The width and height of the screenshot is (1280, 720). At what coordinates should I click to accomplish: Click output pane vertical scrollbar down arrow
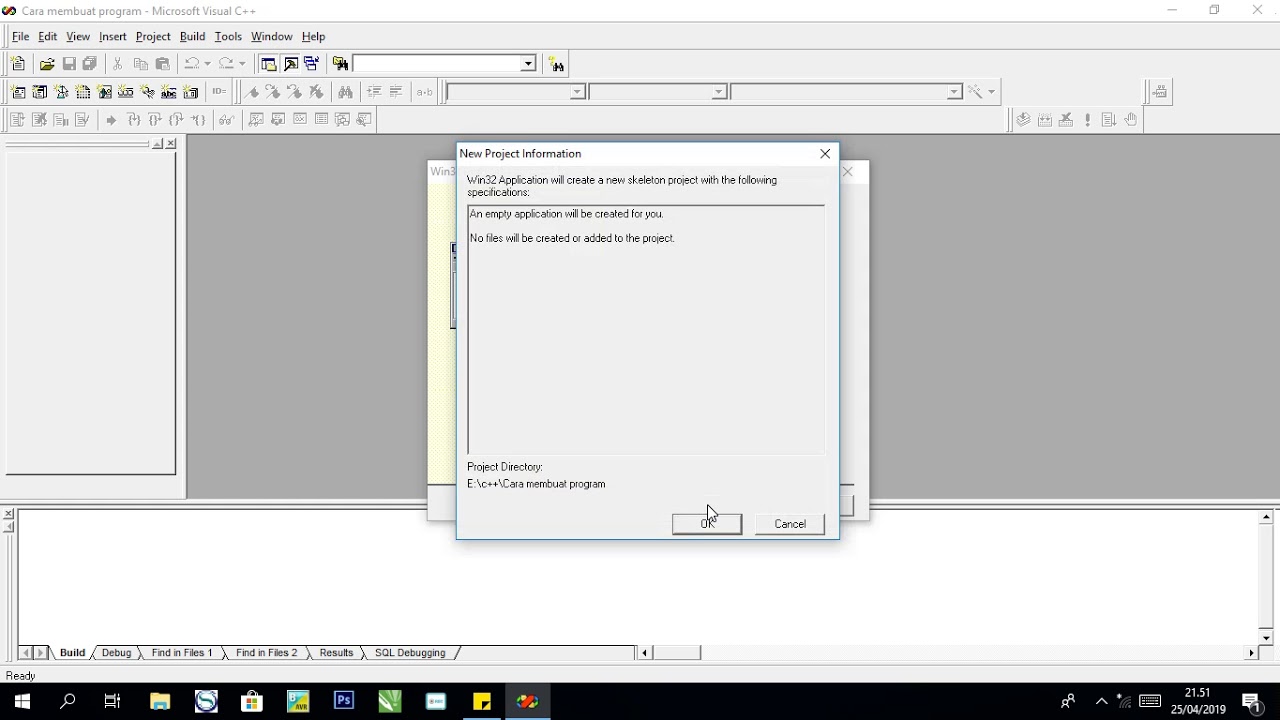(1266, 637)
